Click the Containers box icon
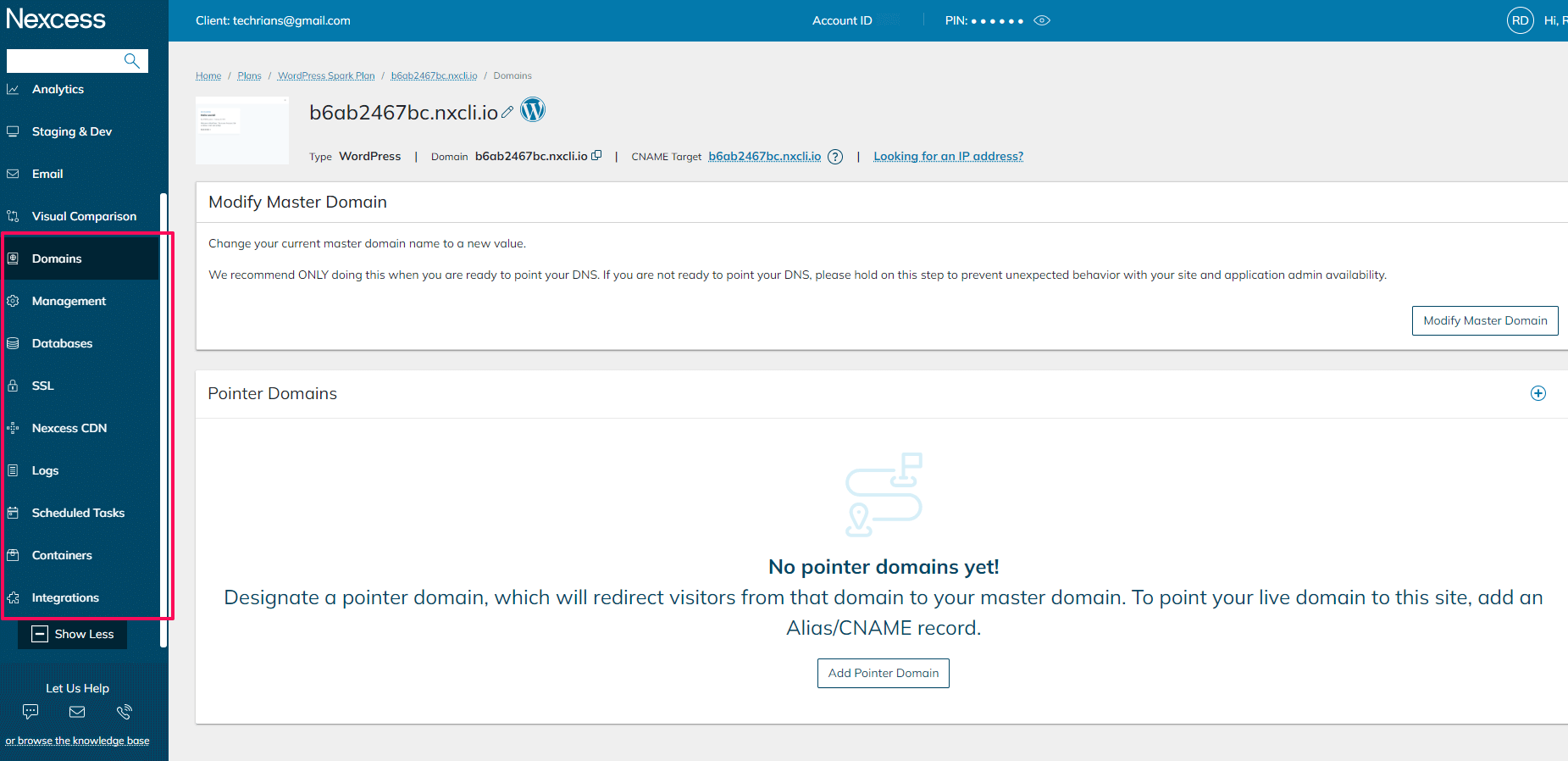This screenshot has width=1568, height=761. click(13, 555)
